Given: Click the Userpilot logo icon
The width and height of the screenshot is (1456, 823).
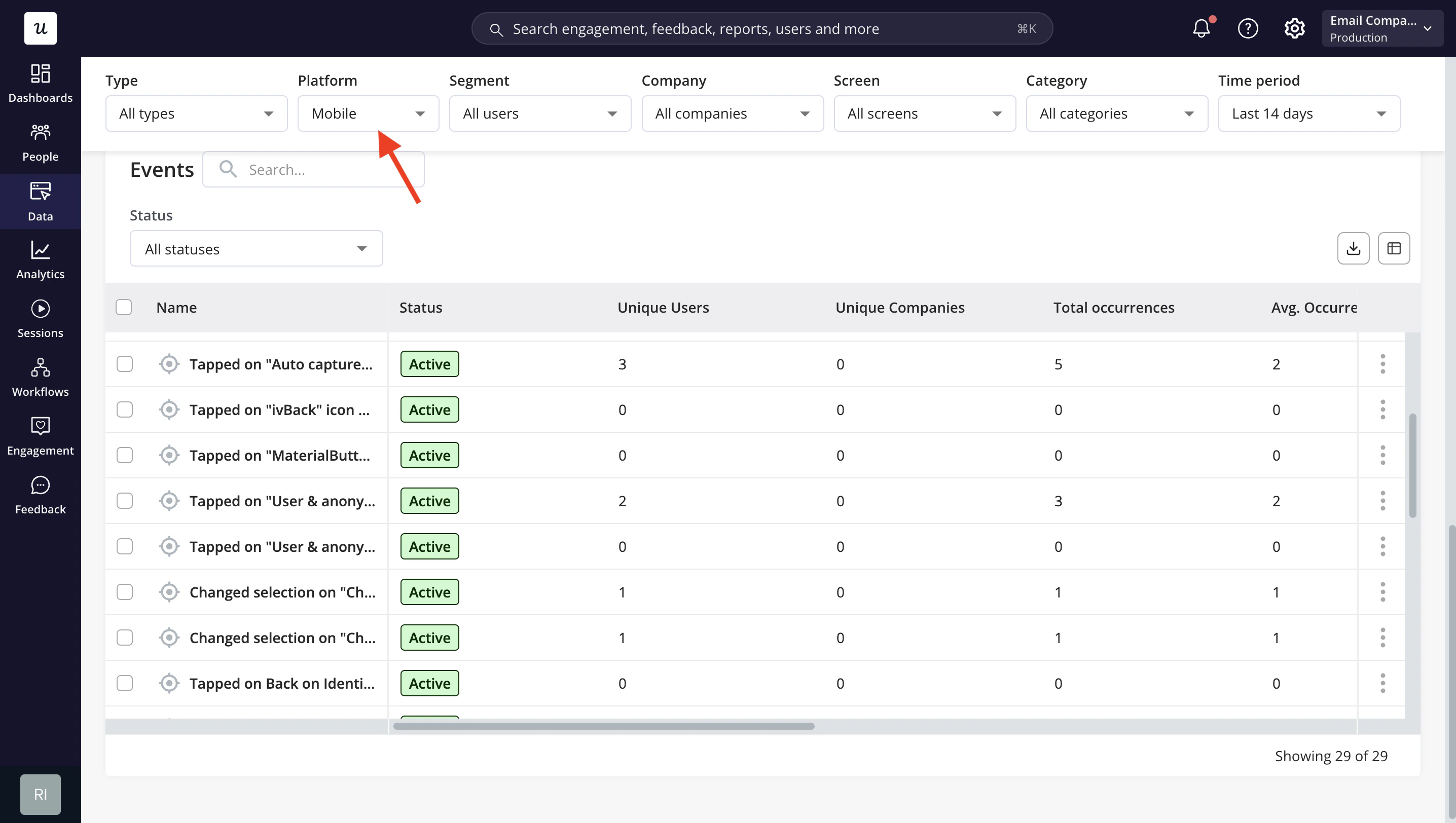Looking at the screenshot, I should click(40, 28).
